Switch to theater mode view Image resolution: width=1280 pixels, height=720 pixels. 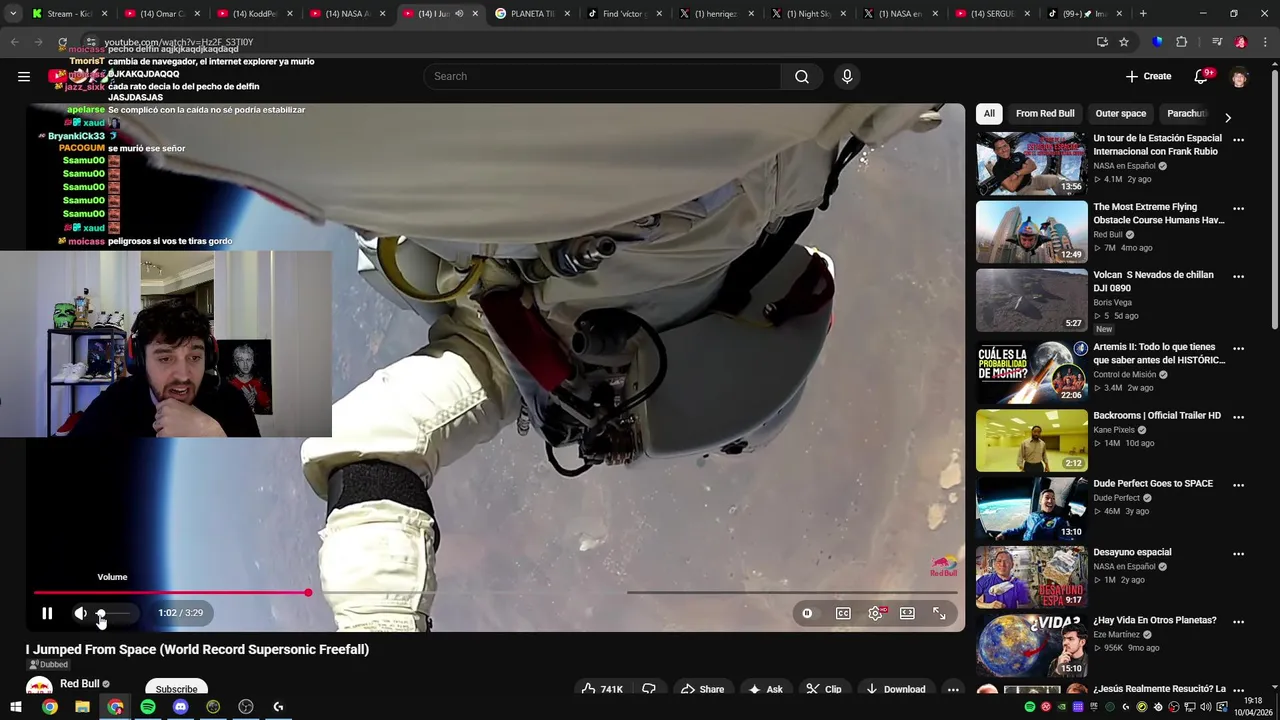click(x=907, y=613)
